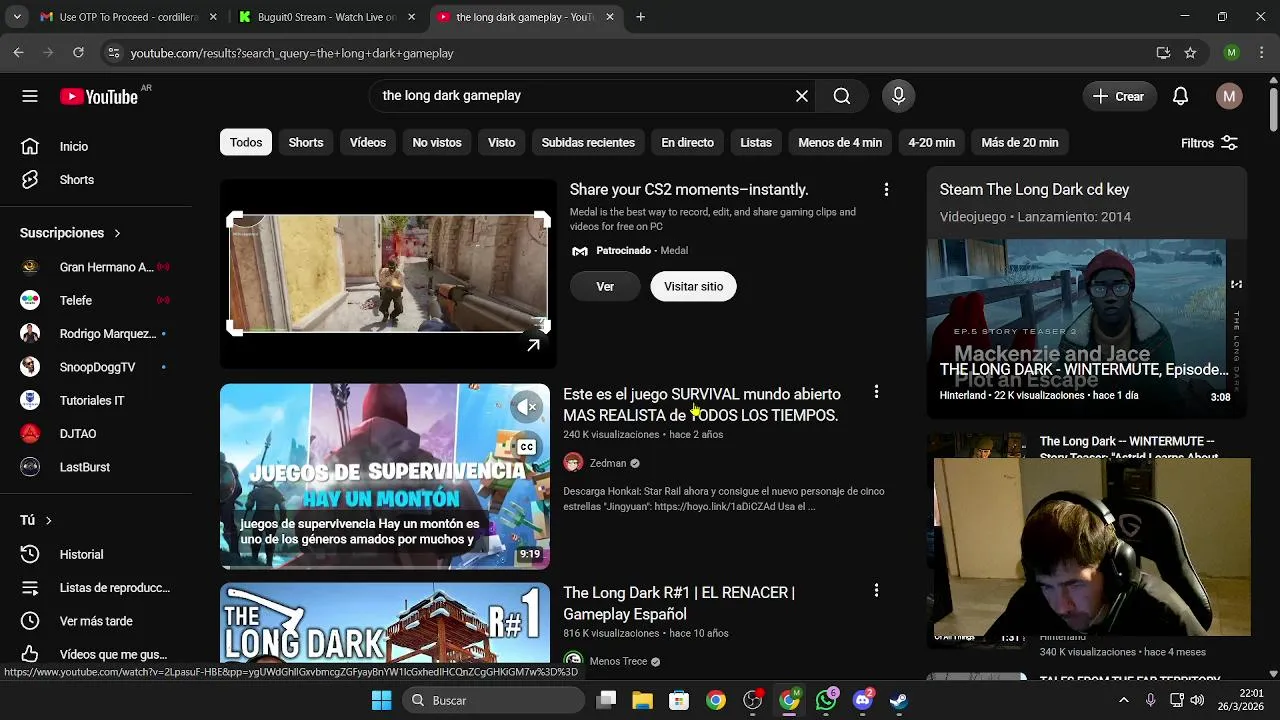Open Rodrigo Marquez... subscription
1280x720 pixels.
point(96,334)
